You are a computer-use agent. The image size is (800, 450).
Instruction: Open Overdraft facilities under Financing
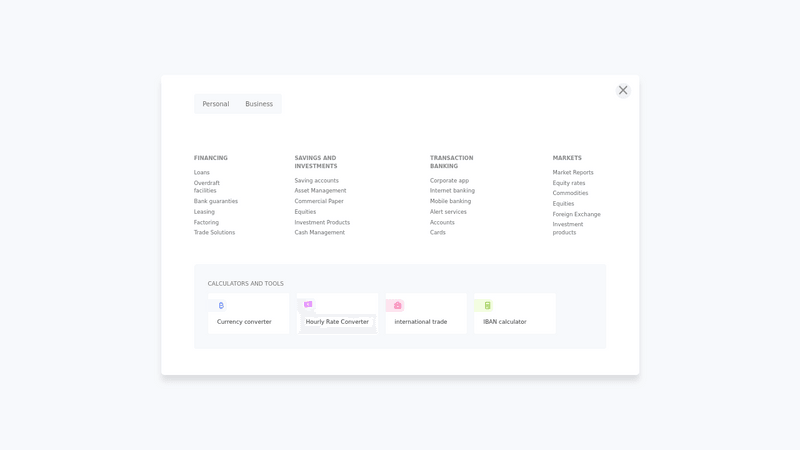[x=206, y=187]
